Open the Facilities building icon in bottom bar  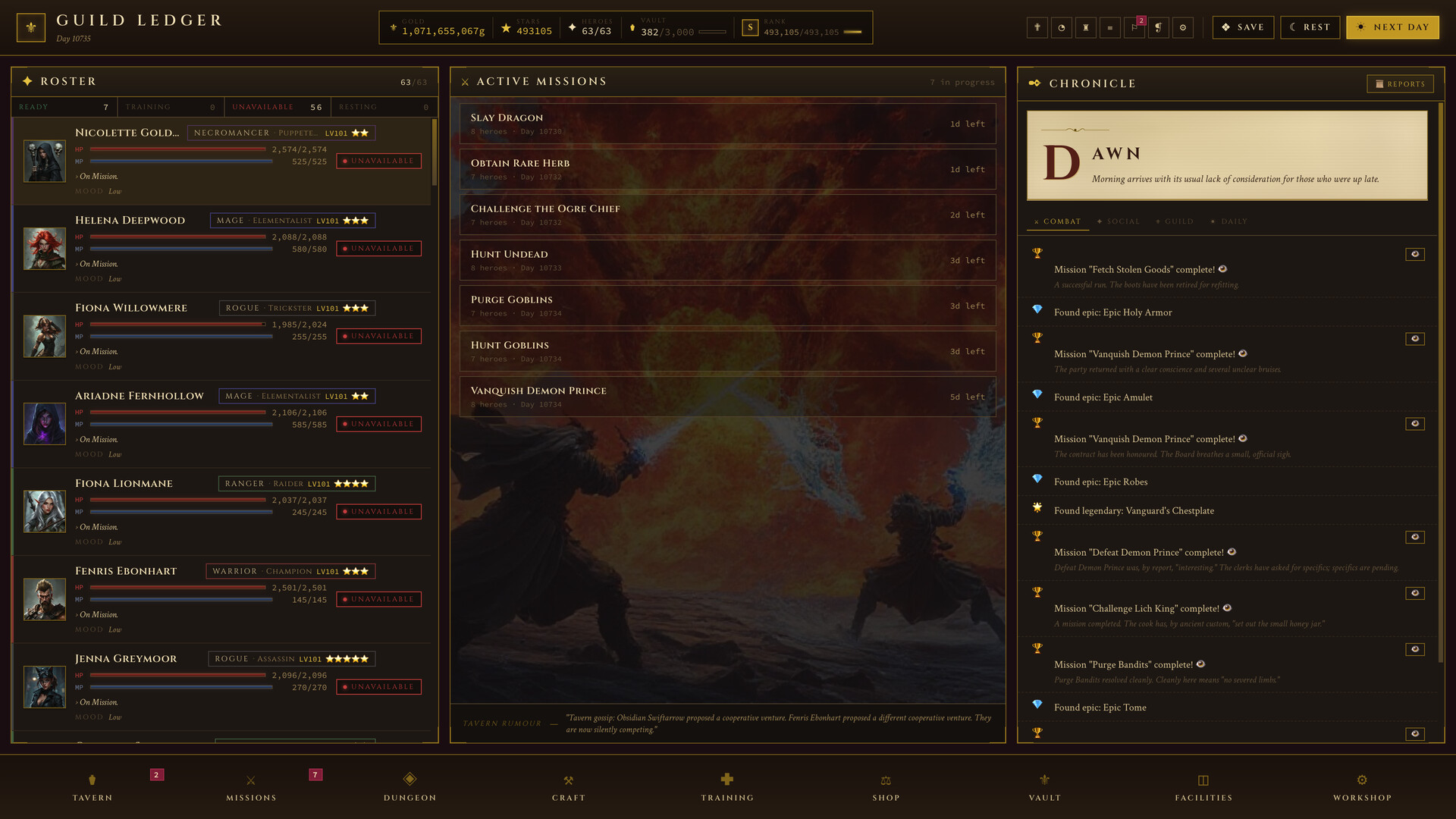pyautogui.click(x=1203, y=780)
